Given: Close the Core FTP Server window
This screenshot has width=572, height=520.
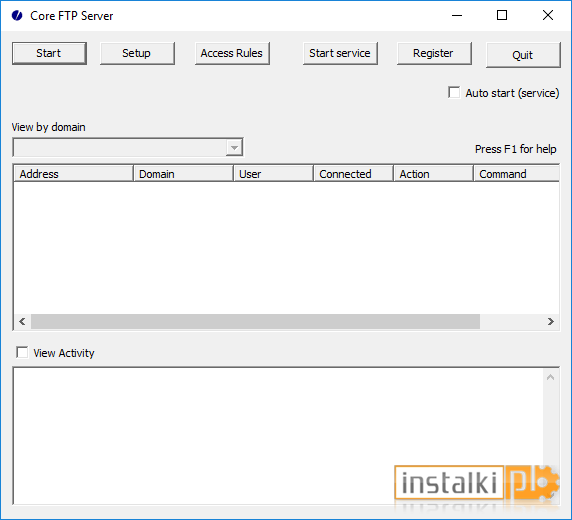Looking at the screenshot, I should click(548, 15).
